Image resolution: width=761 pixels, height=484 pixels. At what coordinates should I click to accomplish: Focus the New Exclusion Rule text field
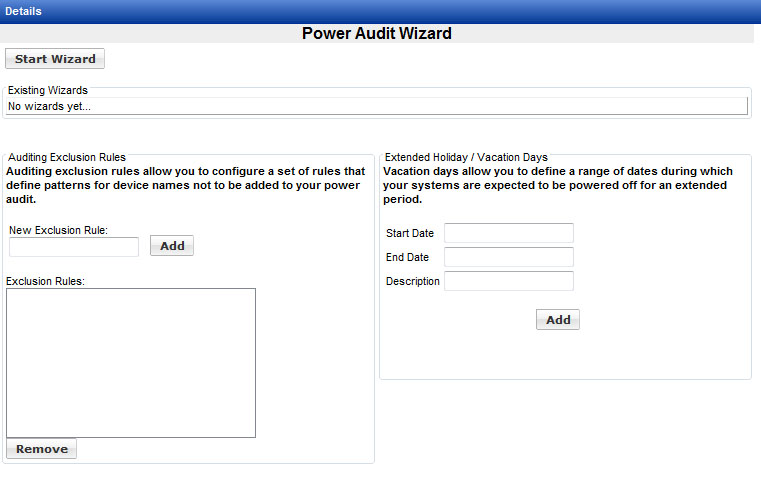74,246
